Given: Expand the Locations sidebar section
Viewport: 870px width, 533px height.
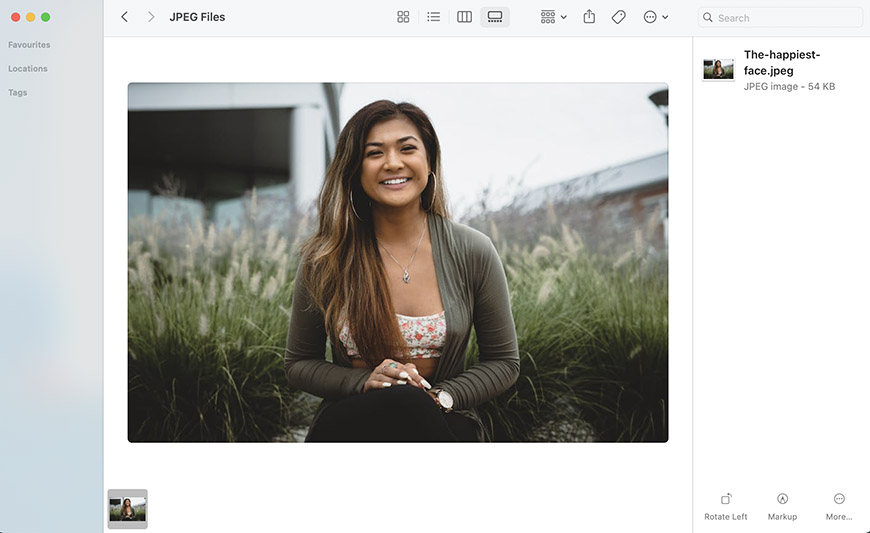Looking at the screenshot, I should (x=28, y=69).
